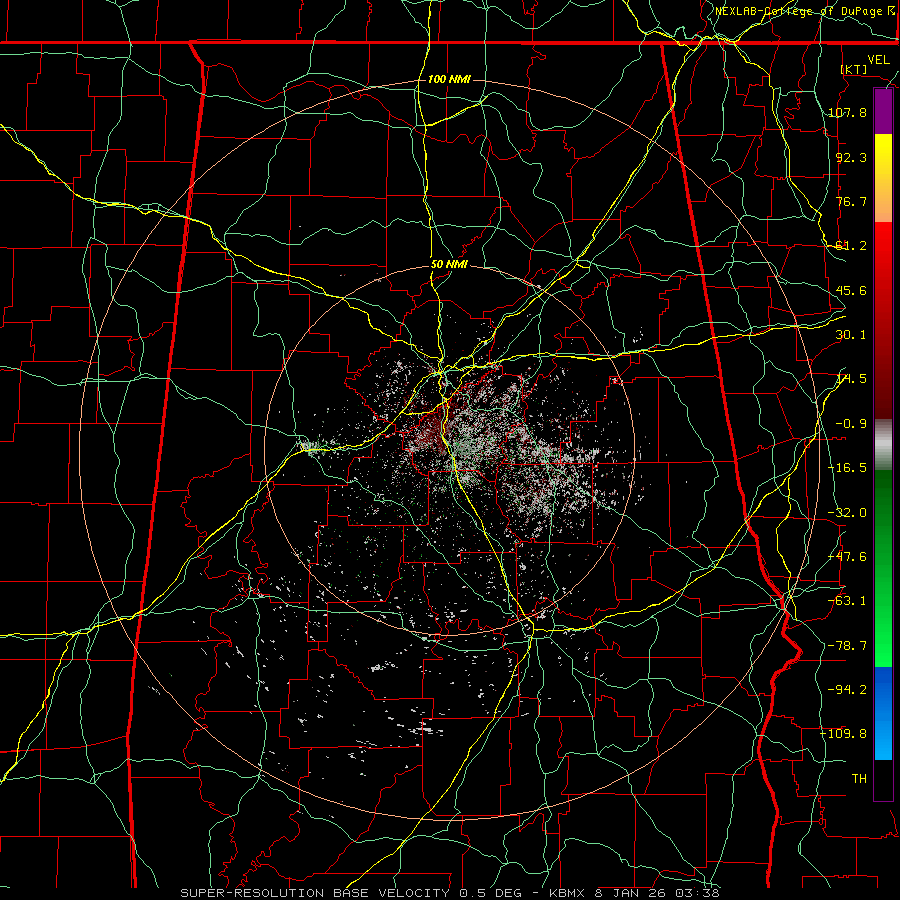This screenshot has width=900, height=900.
Task: Select the -16.5 value on velocity scale
Action: (x=847, y=468)
